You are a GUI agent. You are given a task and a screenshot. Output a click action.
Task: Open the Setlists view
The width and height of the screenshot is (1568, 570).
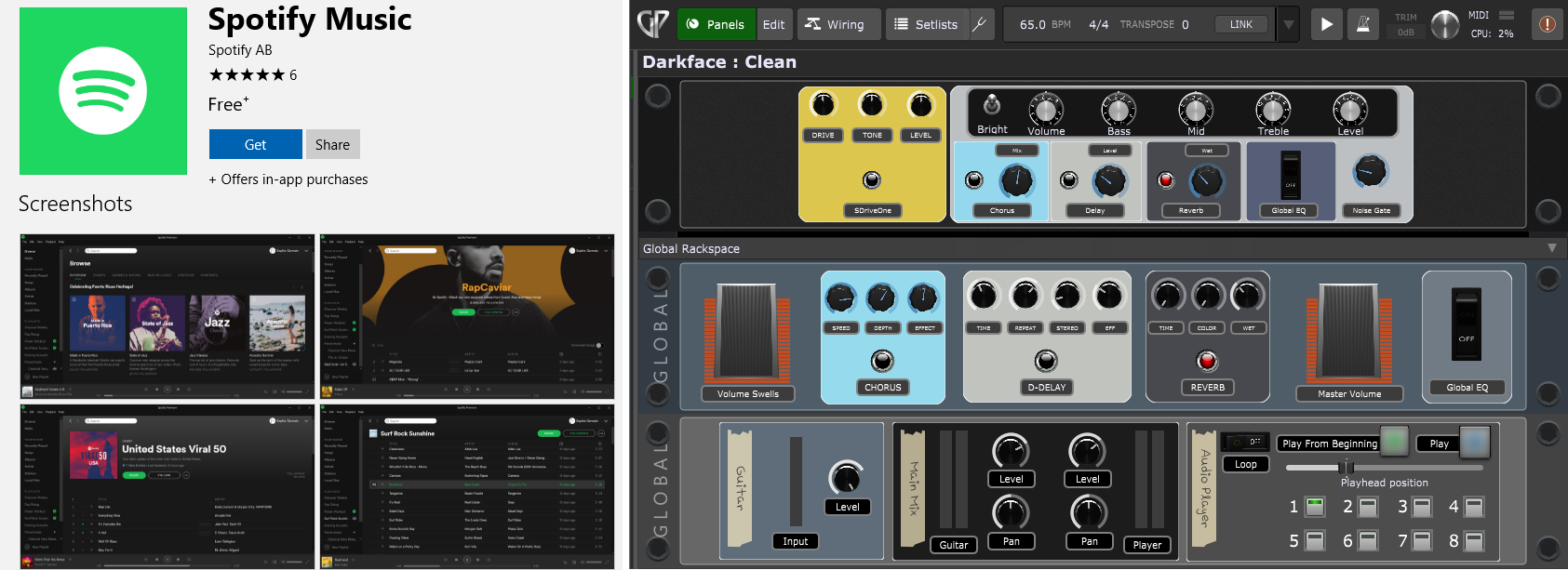(926, 24)
